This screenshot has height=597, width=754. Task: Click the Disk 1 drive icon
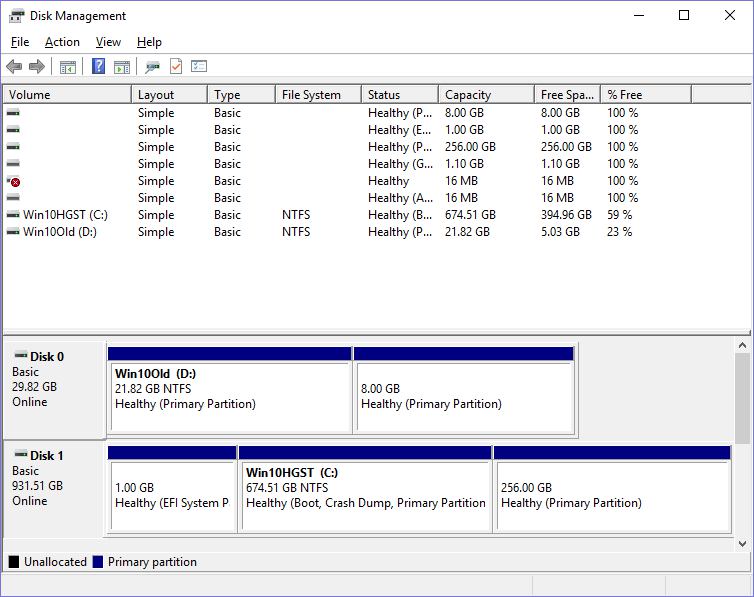(x=21, y=454)
